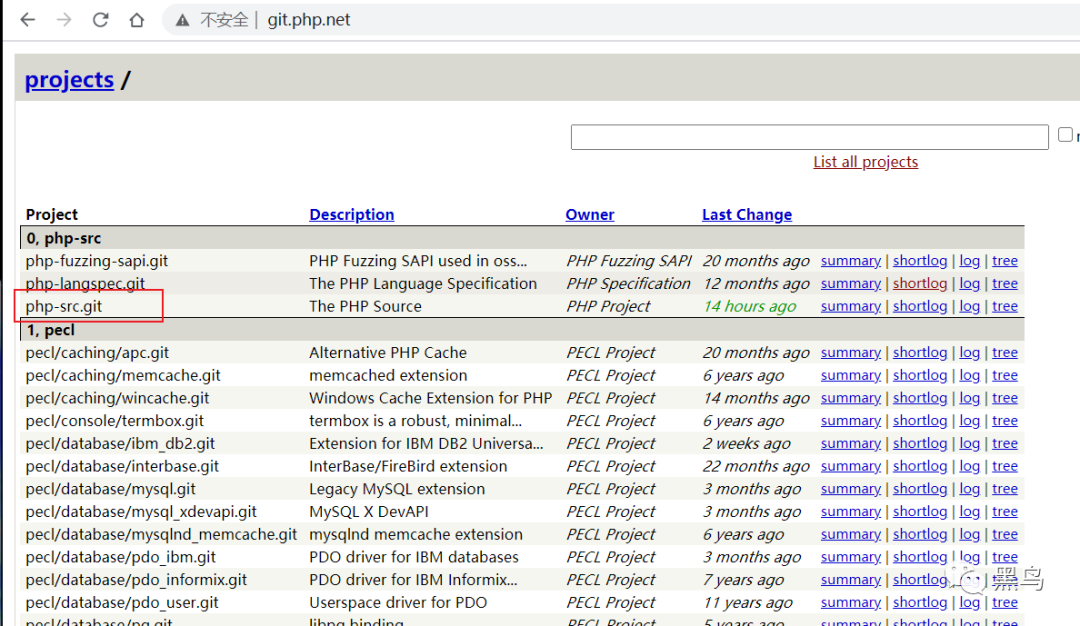The width and height of the screenshot is (1080, 626).
Task: Open the pecl/caching/memcache.git project
Action: click(x=123, y=375)
